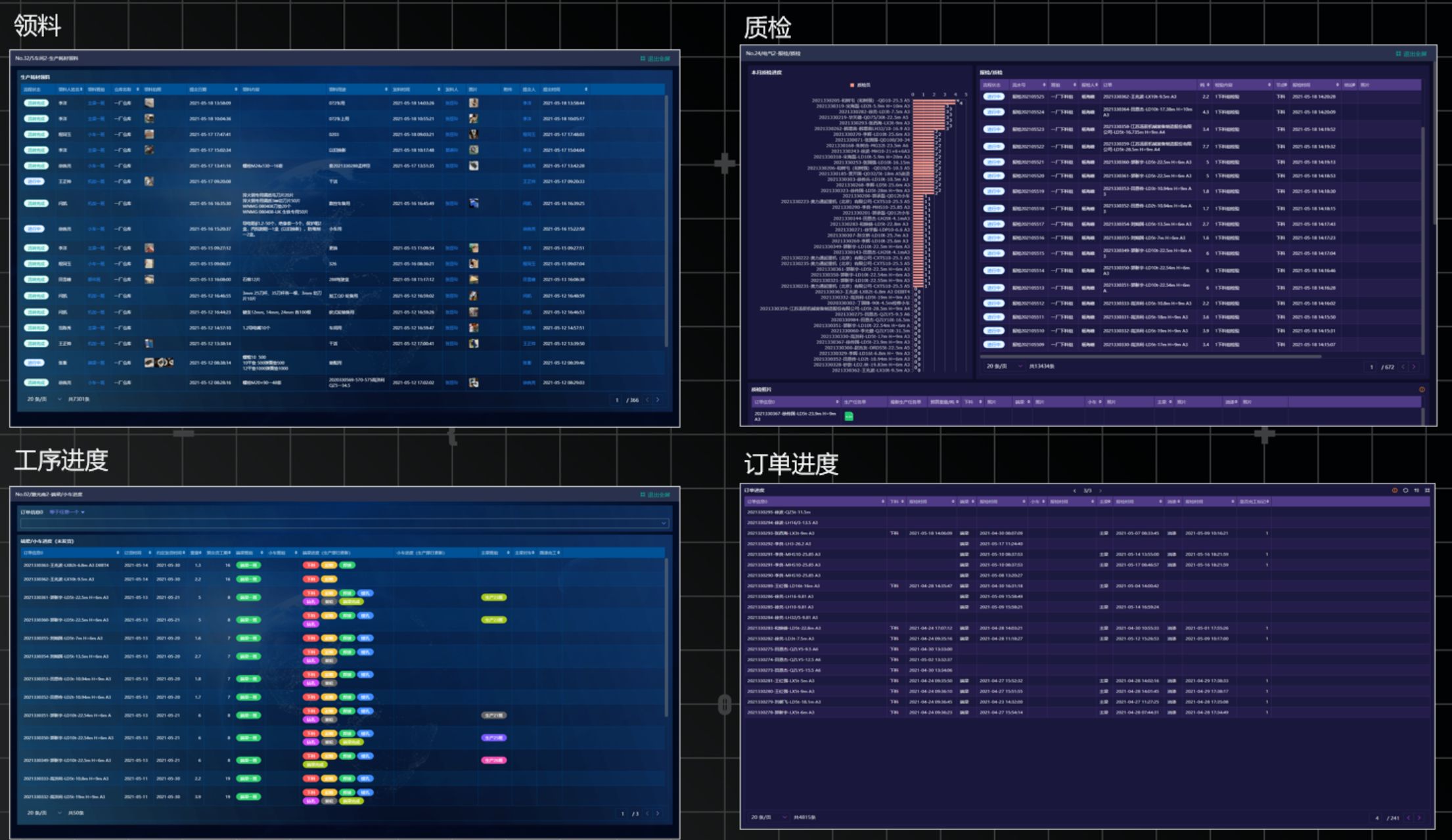Screen dimensions: 1452x840
Task: Click the column settings icon in 订单进度
Action: point(1417,490)
